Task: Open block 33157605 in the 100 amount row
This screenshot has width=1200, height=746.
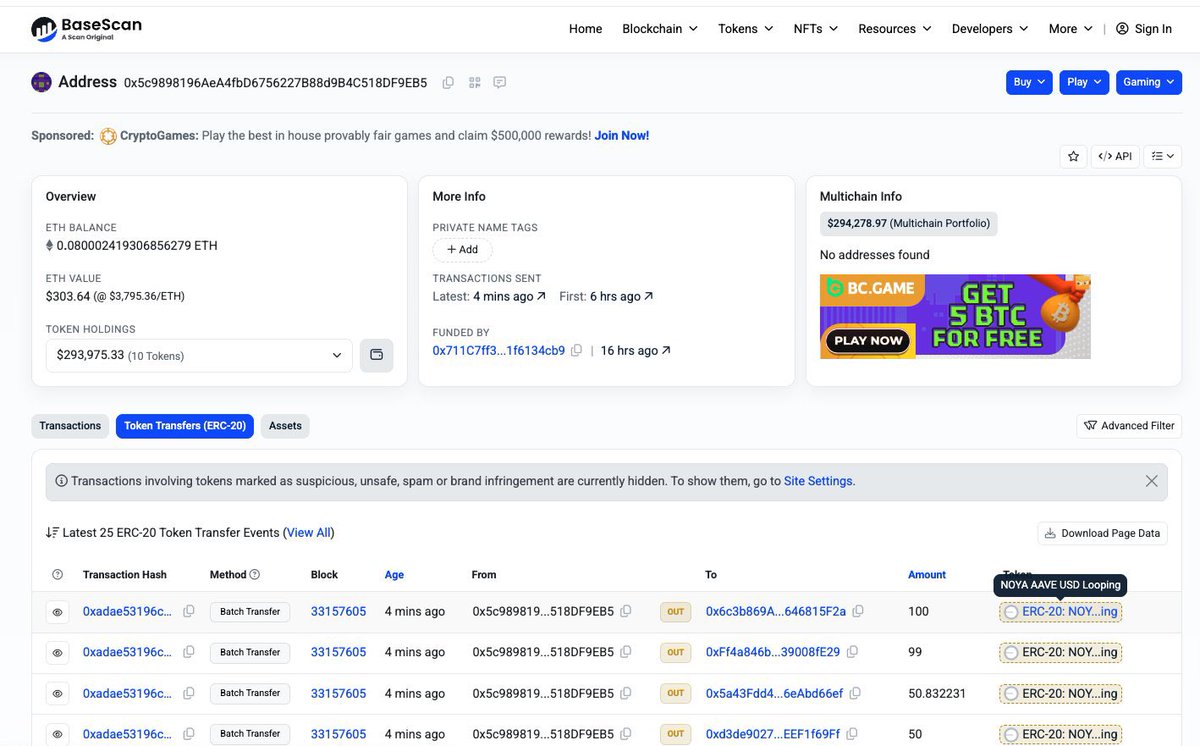Action: tap(338, 611)
